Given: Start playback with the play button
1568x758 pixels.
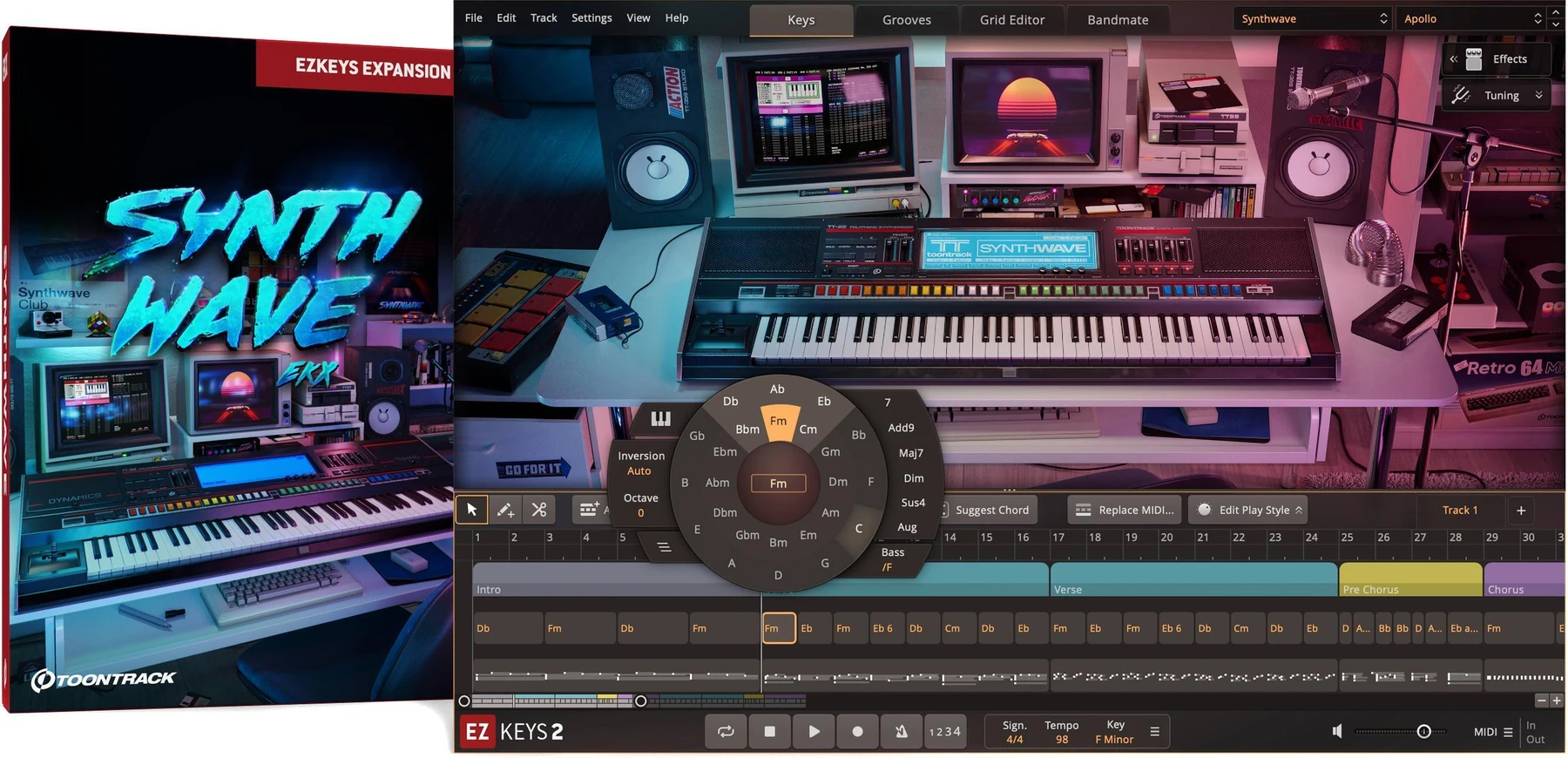Looking at the screenshot, I should (814, 732).
